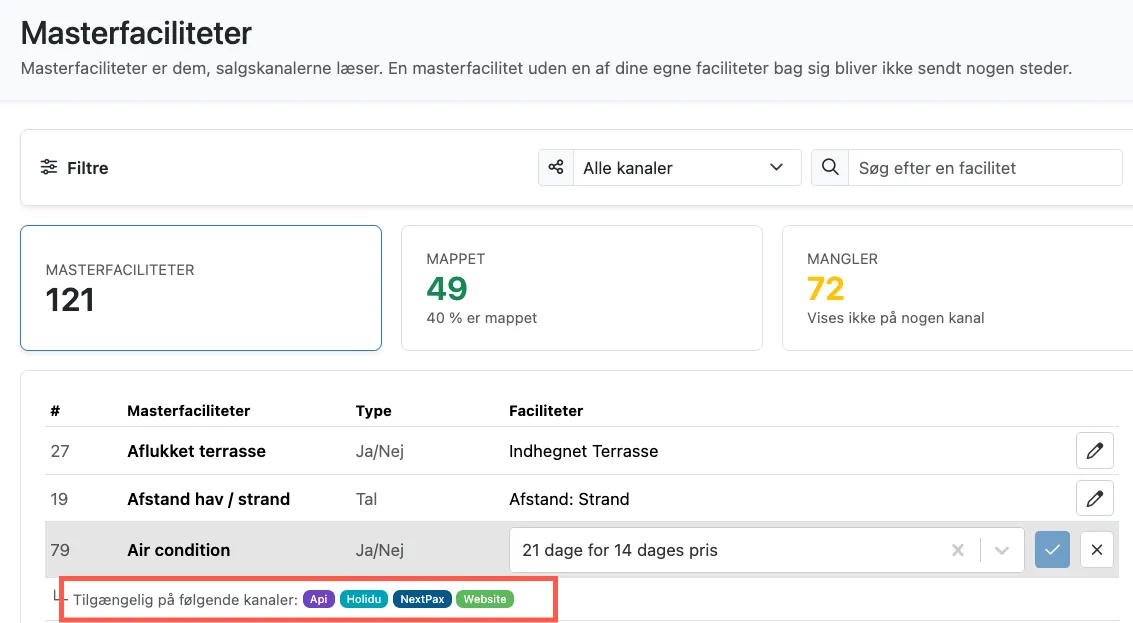Focus the Søg efter en facilitet field
Viewport: 1133px width, 623px height.
pyautogui.click(x=985, y=168)
